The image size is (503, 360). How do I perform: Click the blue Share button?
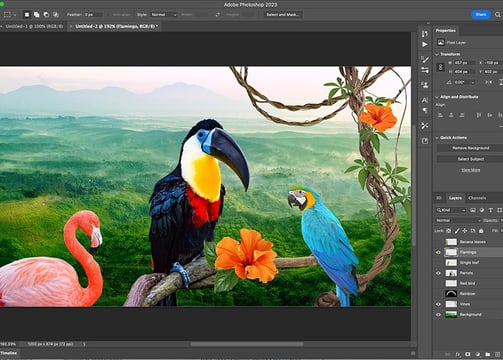coord(481,14)
